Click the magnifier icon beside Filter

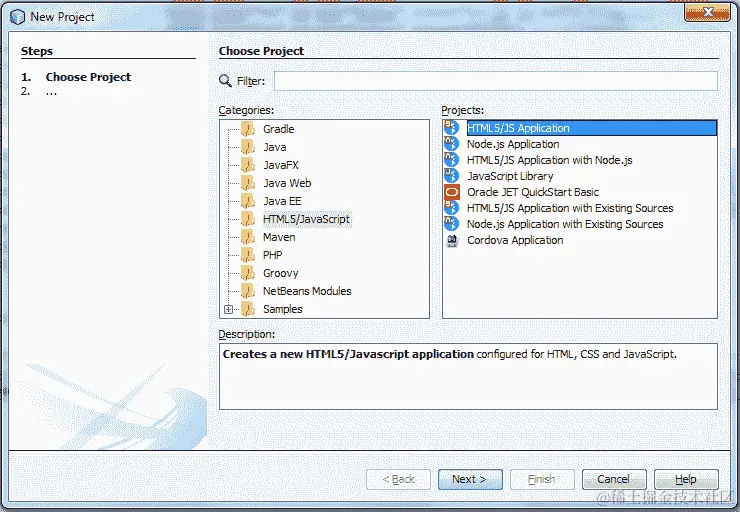click(x=226, y=81)
